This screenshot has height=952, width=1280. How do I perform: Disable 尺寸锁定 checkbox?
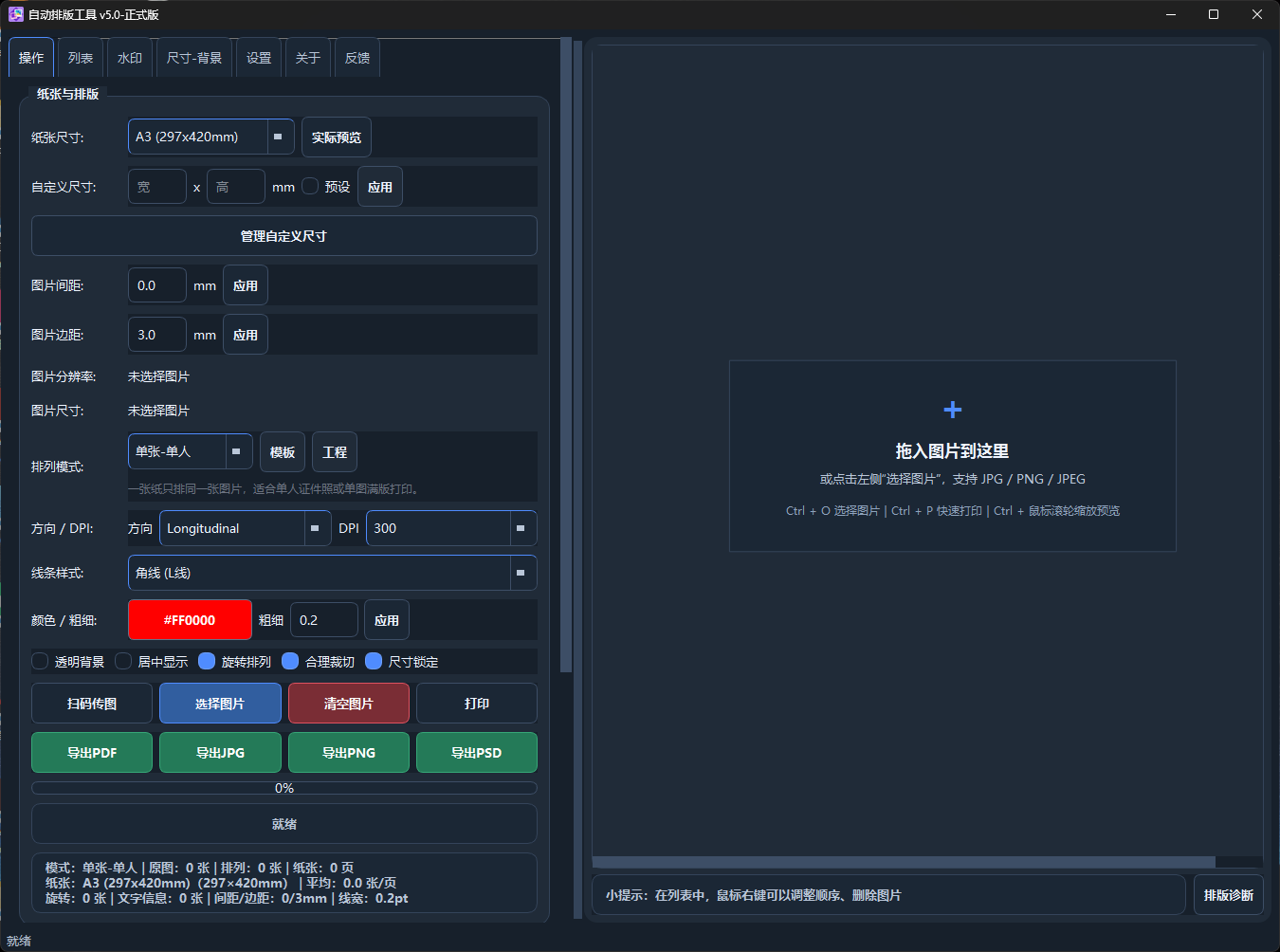point(374,661)
